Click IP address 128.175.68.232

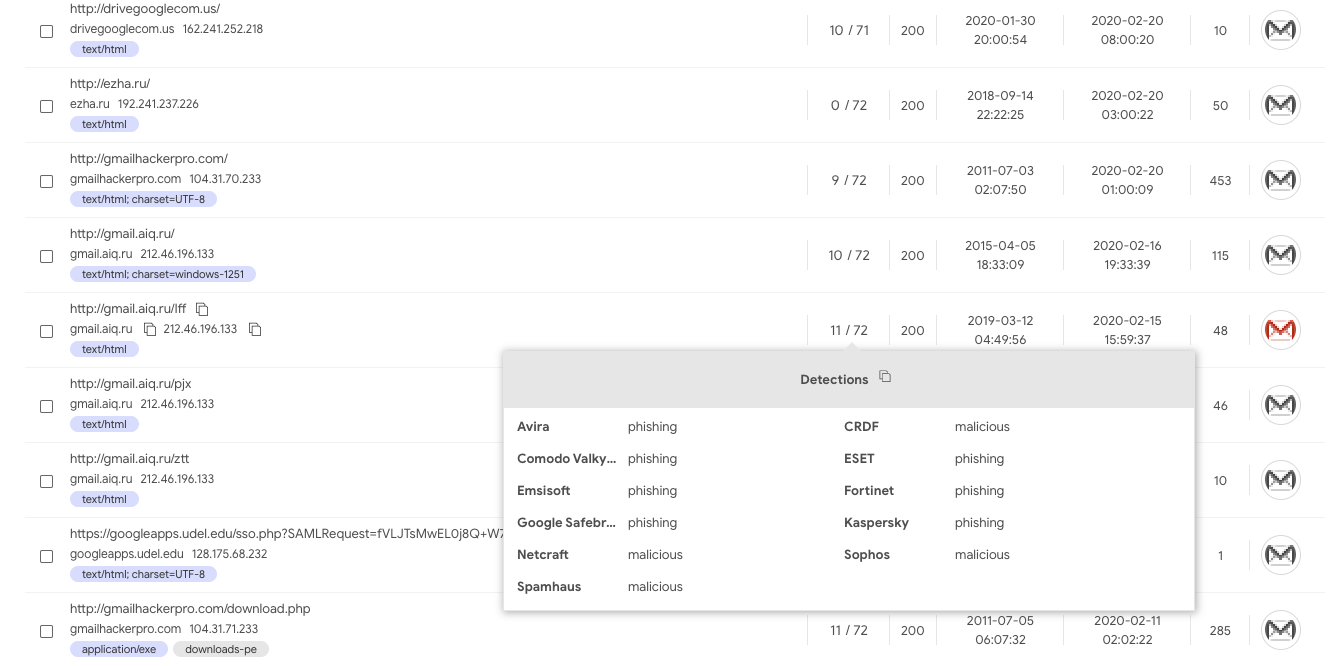(229, 554)
